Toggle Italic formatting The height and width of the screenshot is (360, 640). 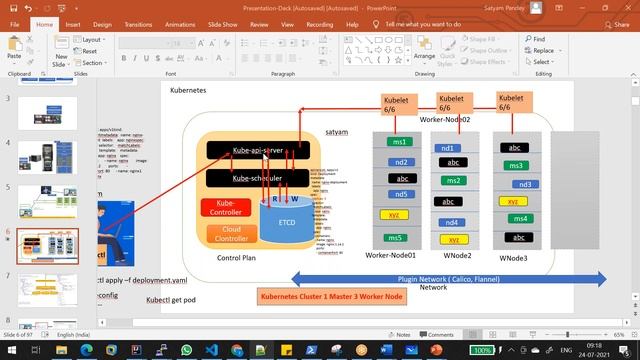[135, 58]
